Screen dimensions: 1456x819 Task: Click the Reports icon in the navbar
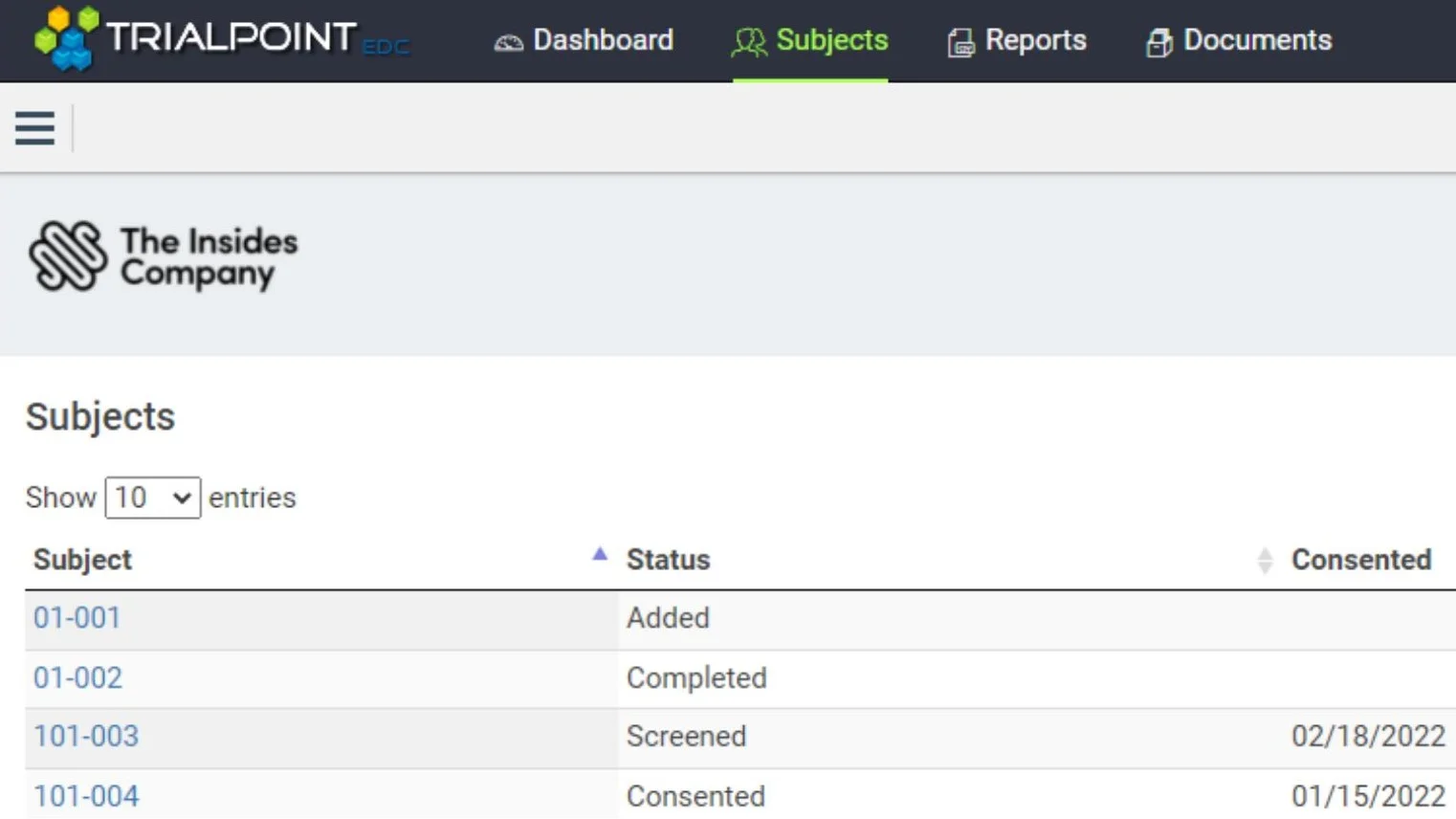pyautogui.click(x=960, y=41)
